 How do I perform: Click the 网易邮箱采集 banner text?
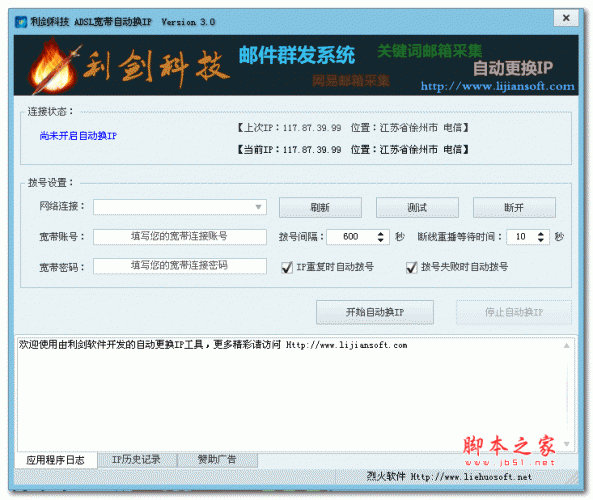(351, 81)
